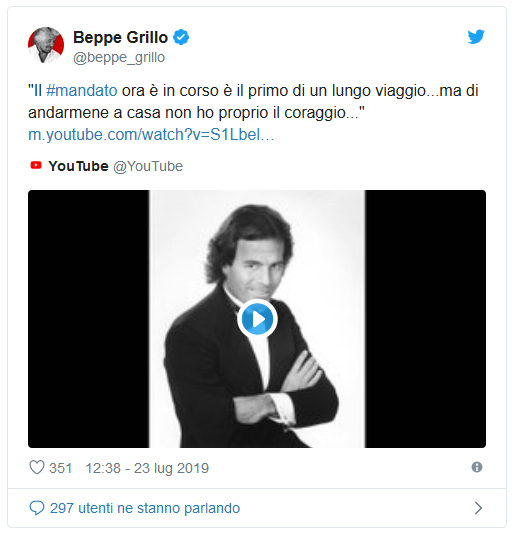Click the info circle icon

click(477, 467)
